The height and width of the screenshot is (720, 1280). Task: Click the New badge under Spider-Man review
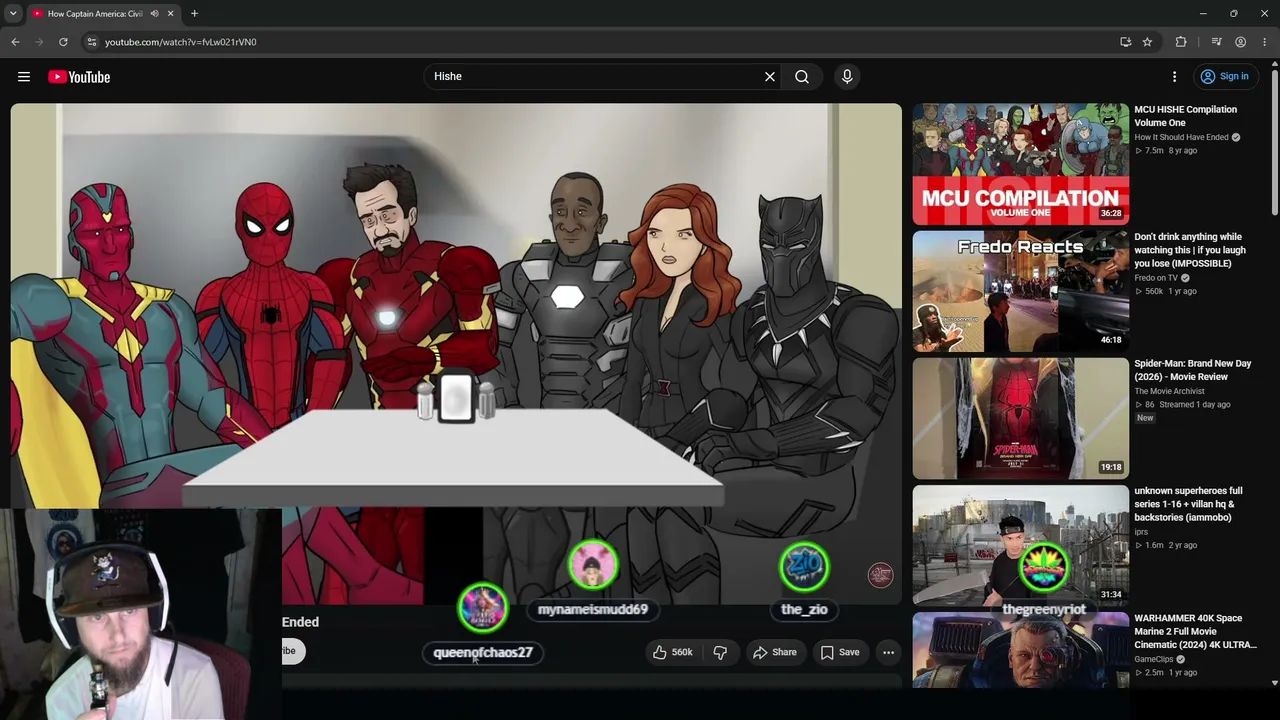pos(1145,418)
